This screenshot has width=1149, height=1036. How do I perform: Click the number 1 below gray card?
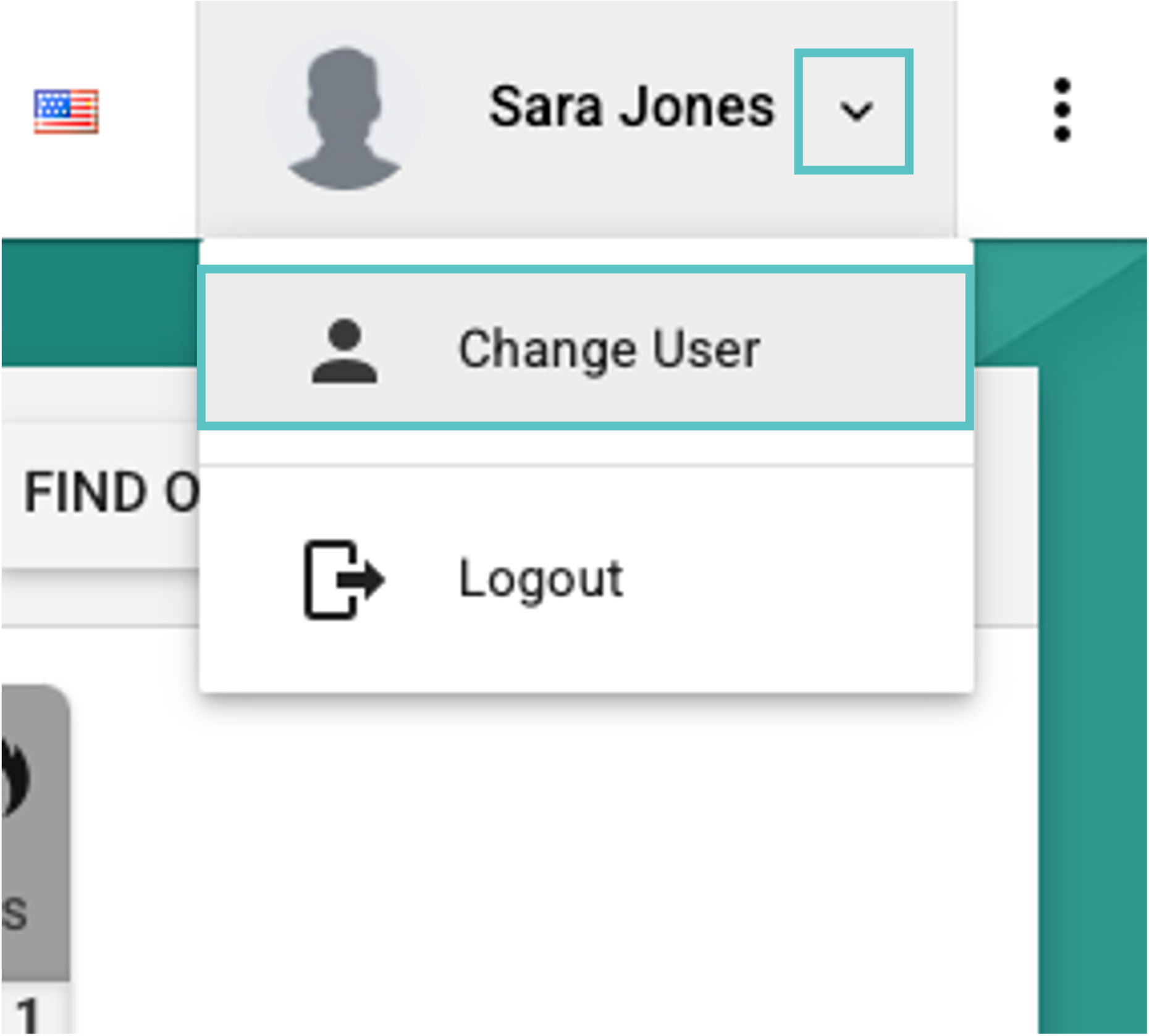pos(28,1013)
